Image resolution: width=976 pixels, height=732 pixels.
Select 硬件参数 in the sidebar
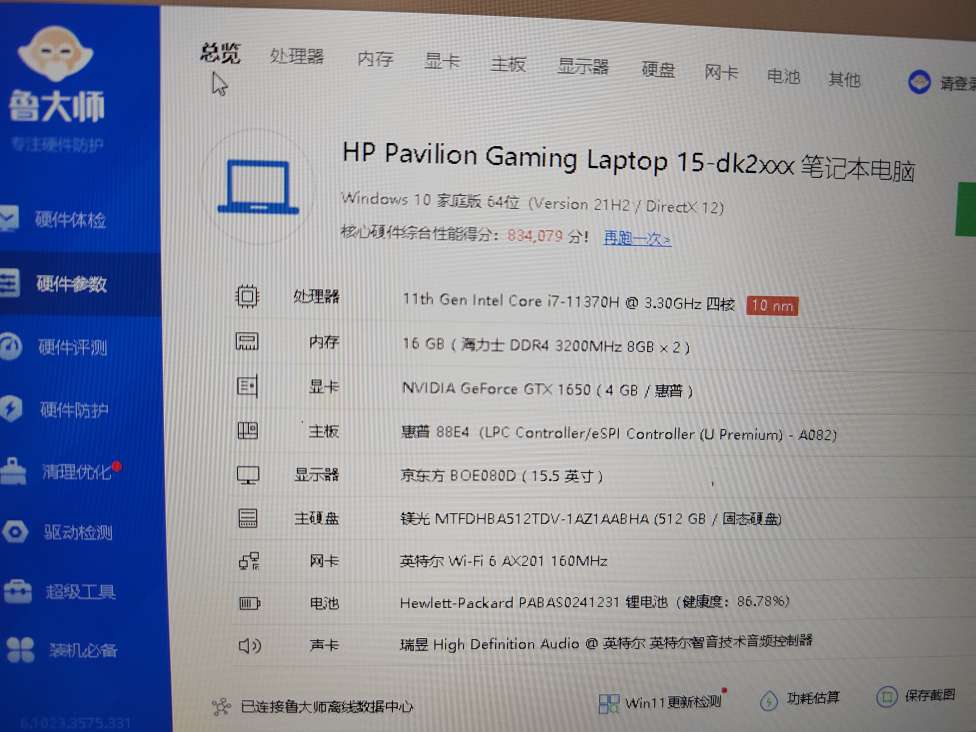point(70,284)
